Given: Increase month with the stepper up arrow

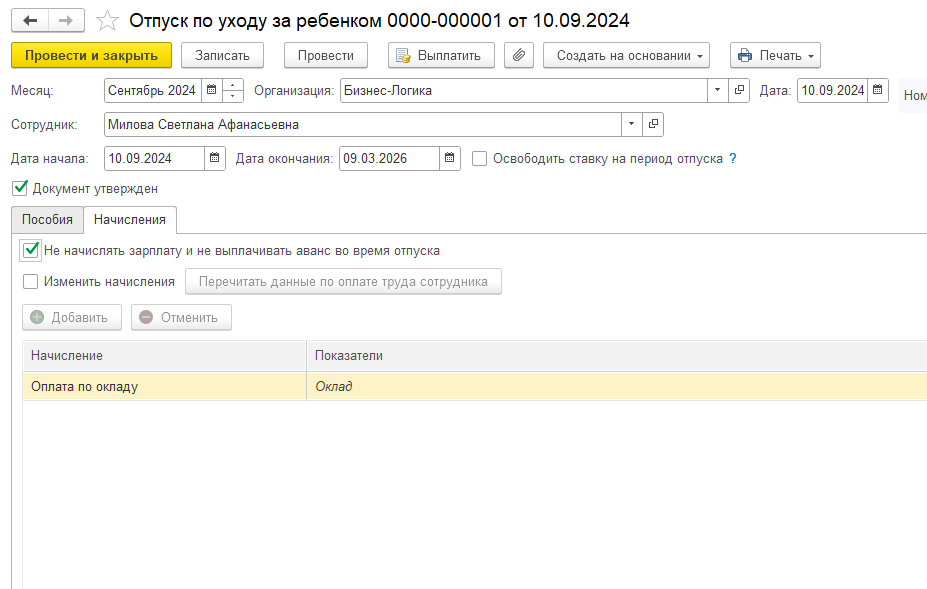Looking at the screenshot, I should [233, 85].
